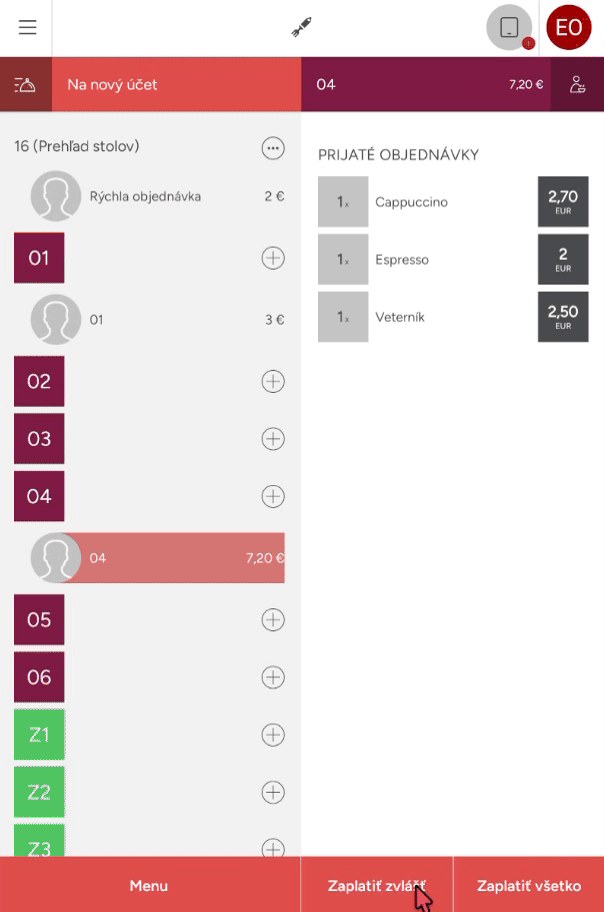The height and width of the screenshot is (912, 604).
Task: Open the hamburger menu
Action: click(27, 28)
